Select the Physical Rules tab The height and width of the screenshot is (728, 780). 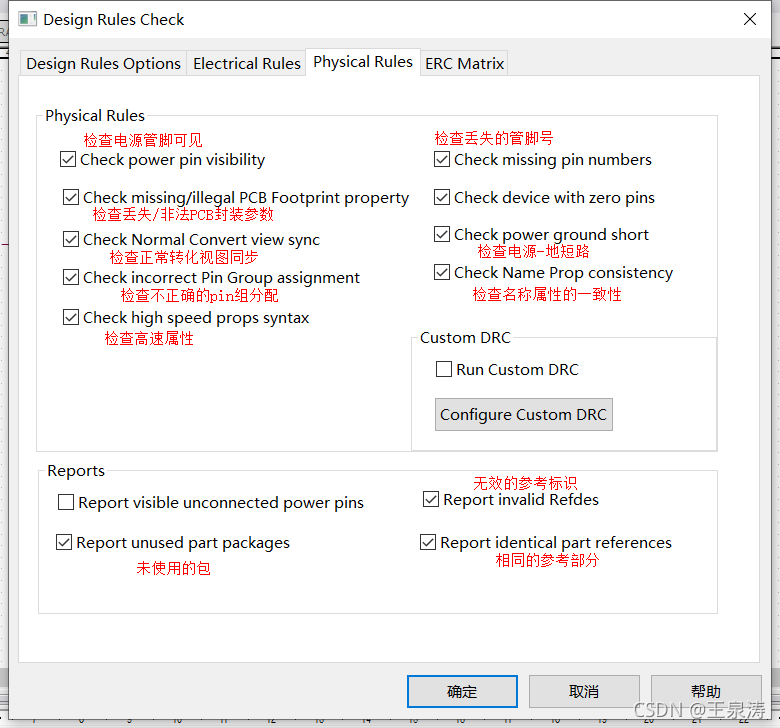pyautogui.click(x=362, y=62)
